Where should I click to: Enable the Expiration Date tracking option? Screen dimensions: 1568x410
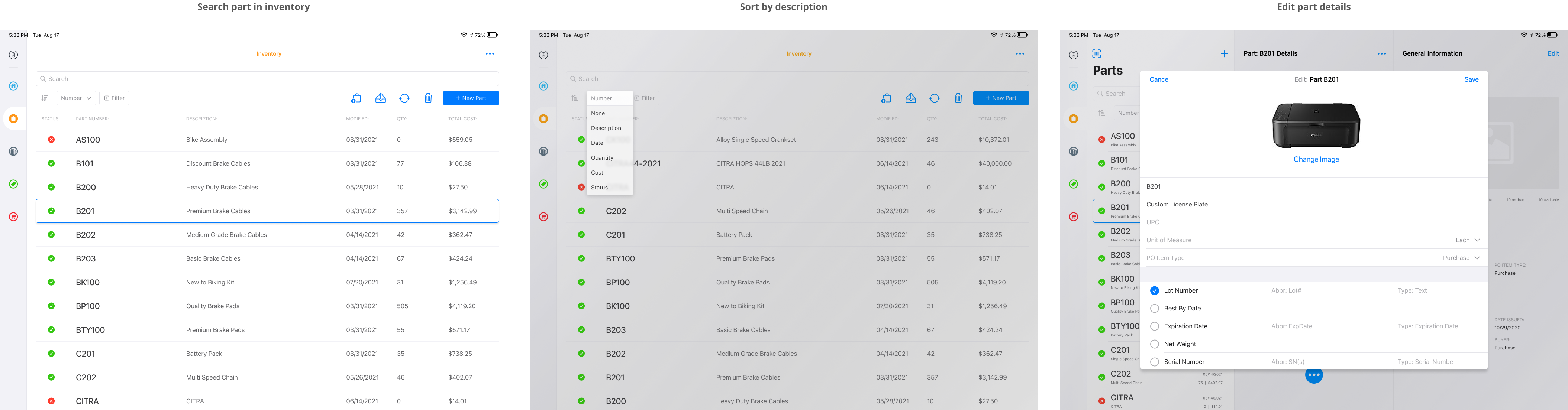[1154, 327]
